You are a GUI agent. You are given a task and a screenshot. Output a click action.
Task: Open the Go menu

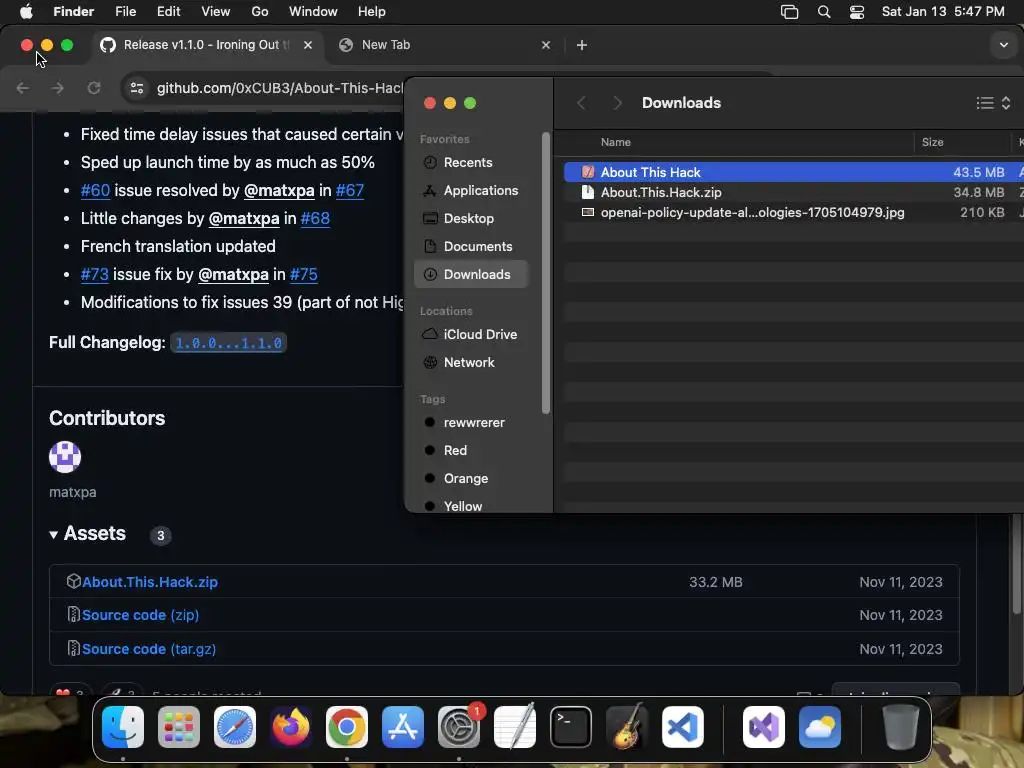pos(260,12)
